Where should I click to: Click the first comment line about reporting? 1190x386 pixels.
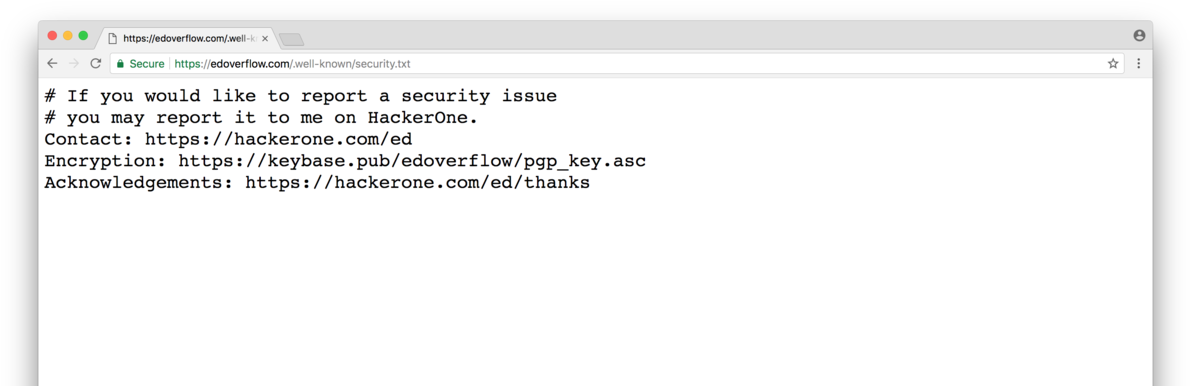point(301,96)
